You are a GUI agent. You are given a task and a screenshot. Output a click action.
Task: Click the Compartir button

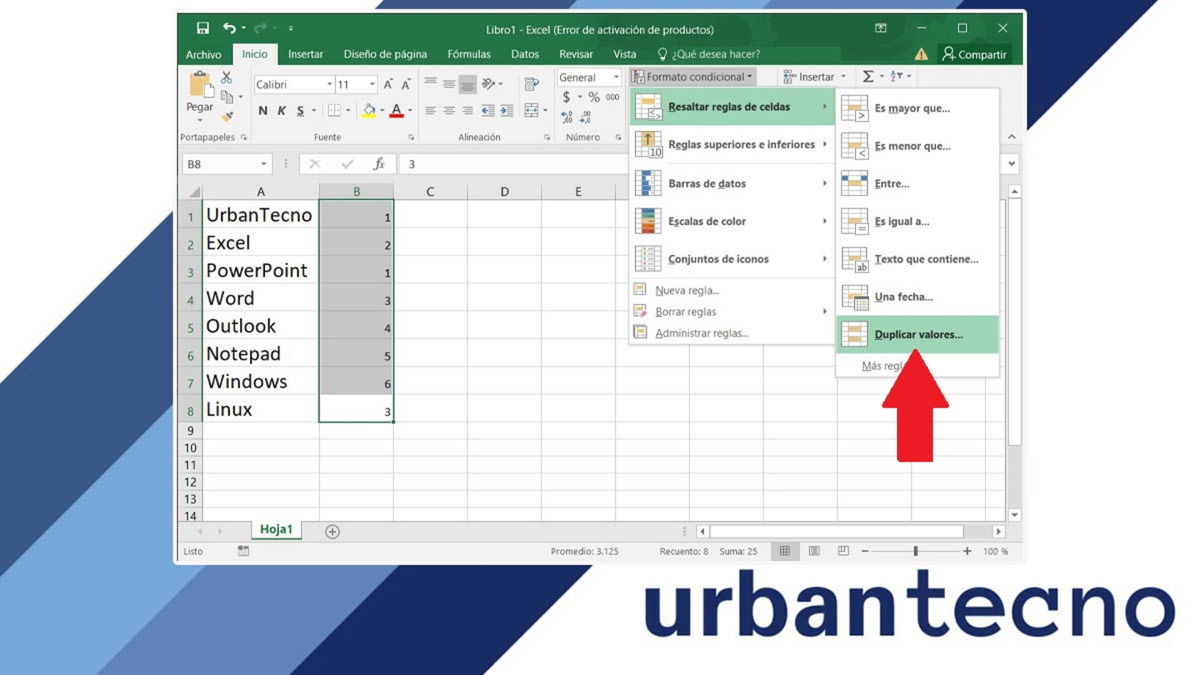(x=975, y=54)
